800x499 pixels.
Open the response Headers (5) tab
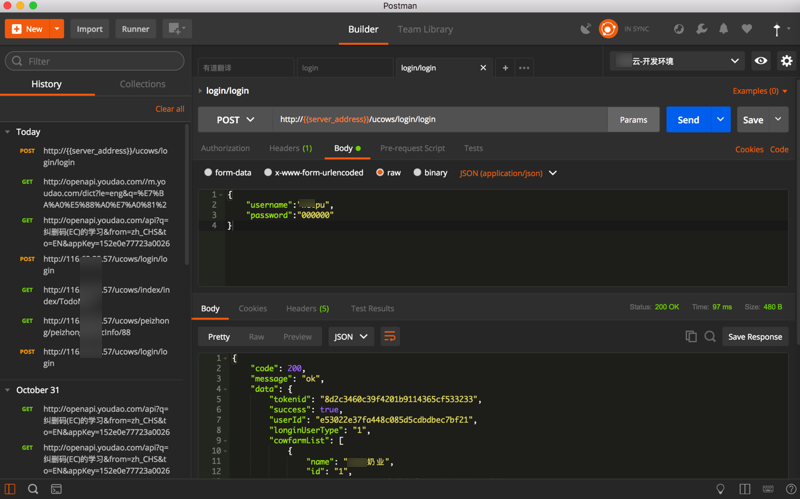tap(307, 308)
